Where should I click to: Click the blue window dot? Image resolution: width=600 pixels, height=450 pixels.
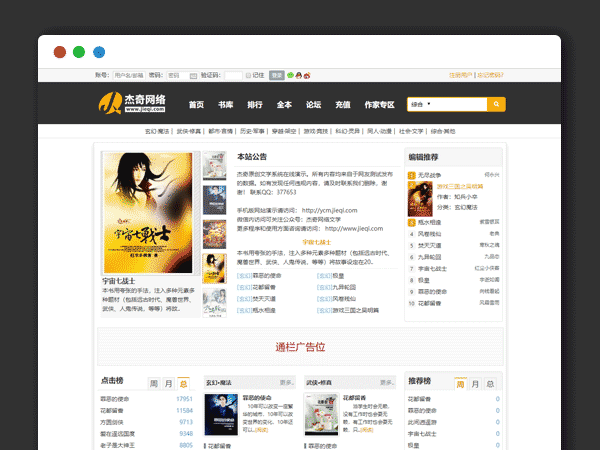(99, 52)
